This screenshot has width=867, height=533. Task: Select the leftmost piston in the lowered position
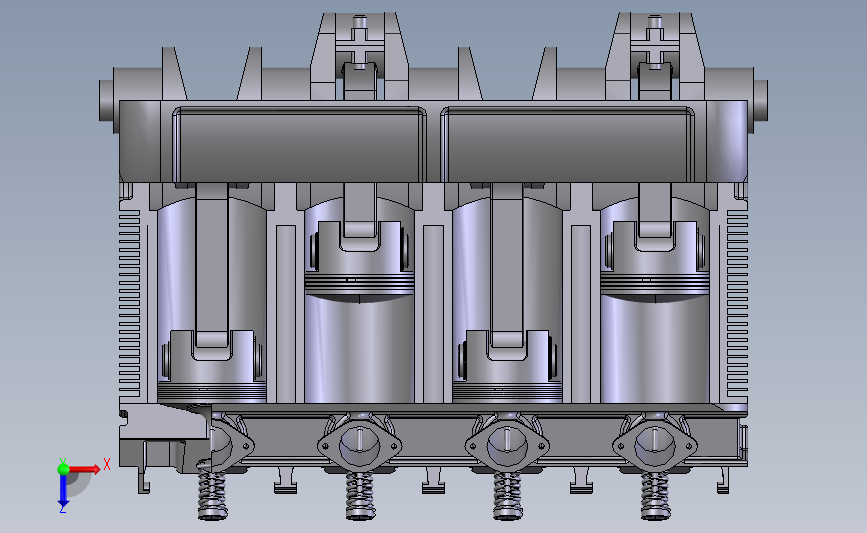pyautogui.click(x=212, y=366)
